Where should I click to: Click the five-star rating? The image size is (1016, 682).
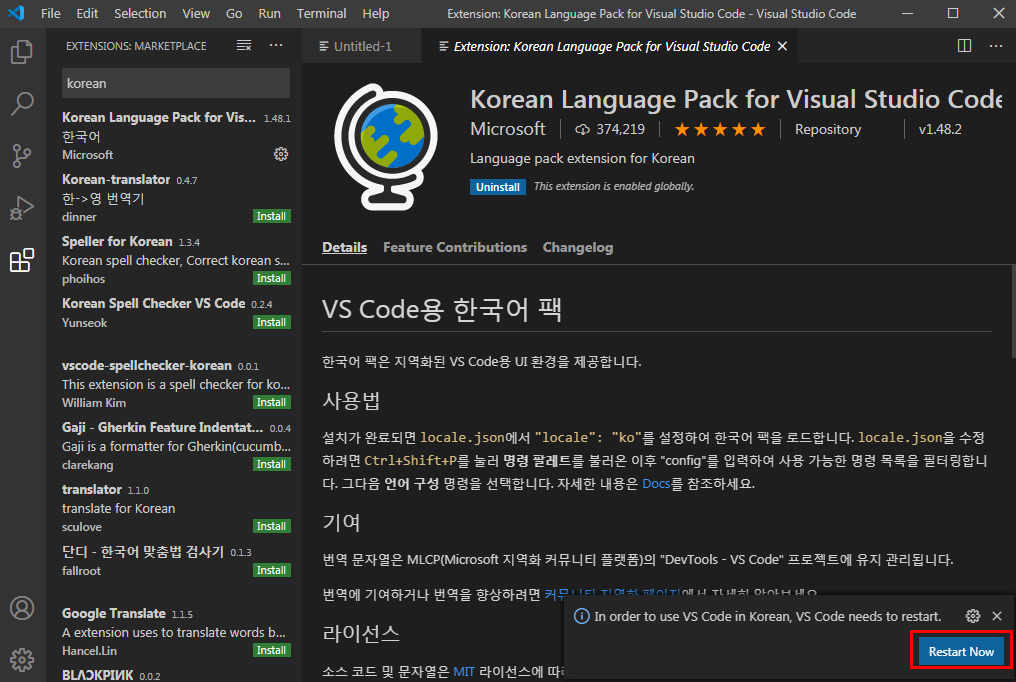(x=719, y=130)
